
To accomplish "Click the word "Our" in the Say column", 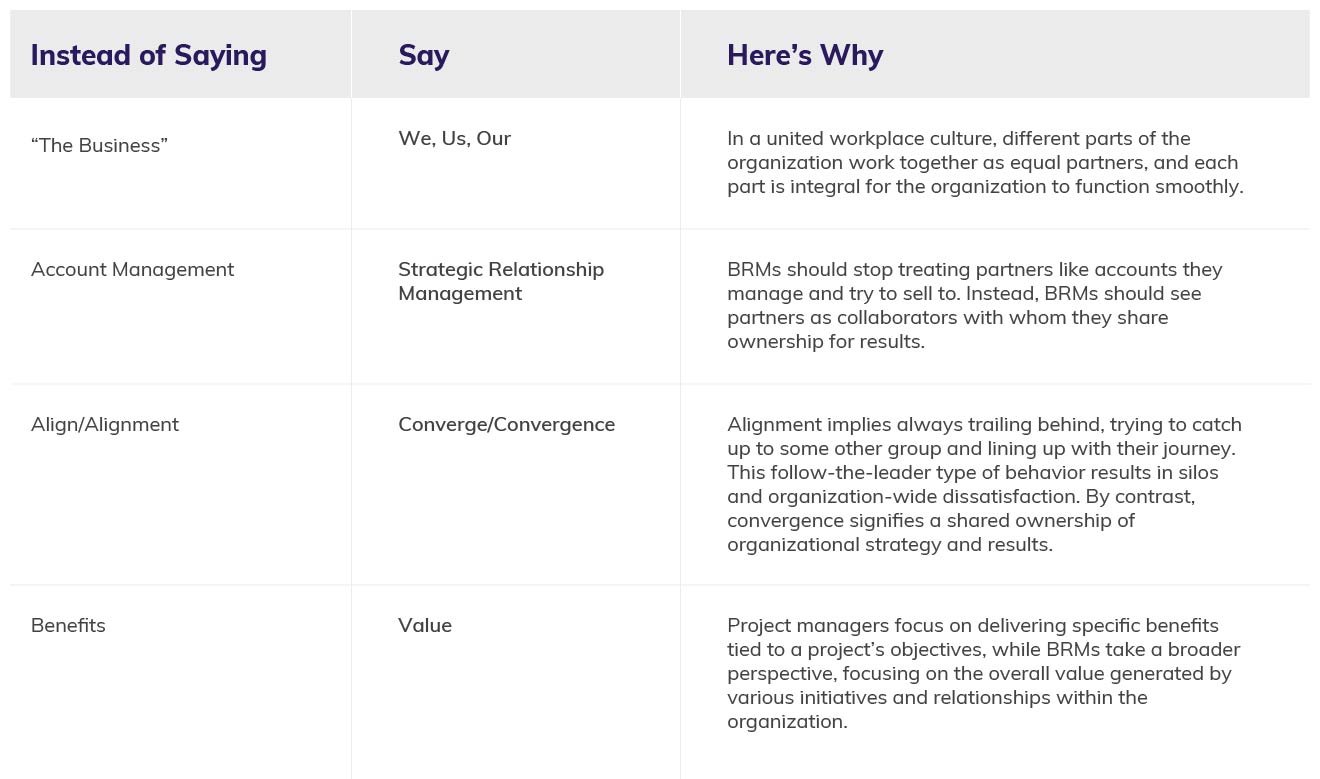I will [x=494, y=139].
